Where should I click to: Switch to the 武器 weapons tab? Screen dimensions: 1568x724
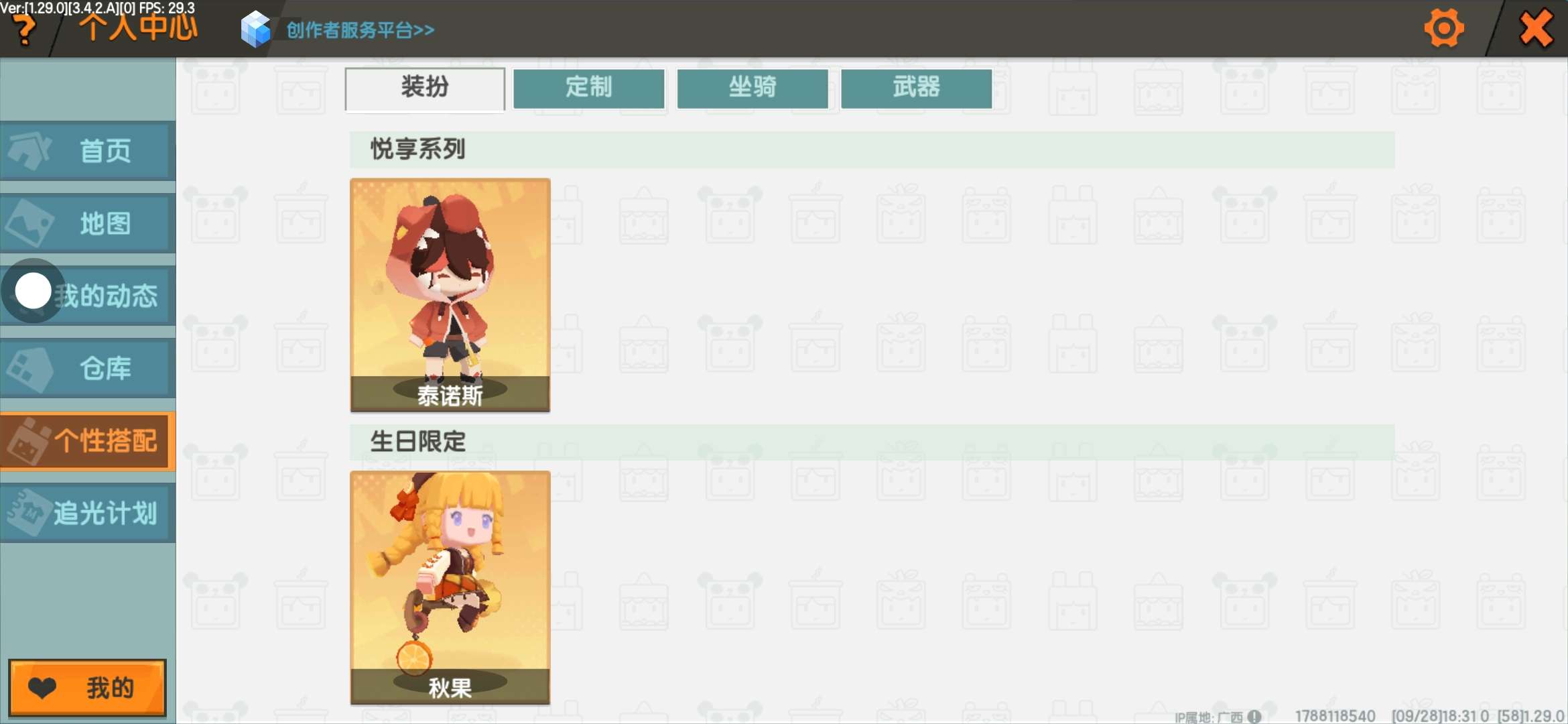[x=916, y=88]
